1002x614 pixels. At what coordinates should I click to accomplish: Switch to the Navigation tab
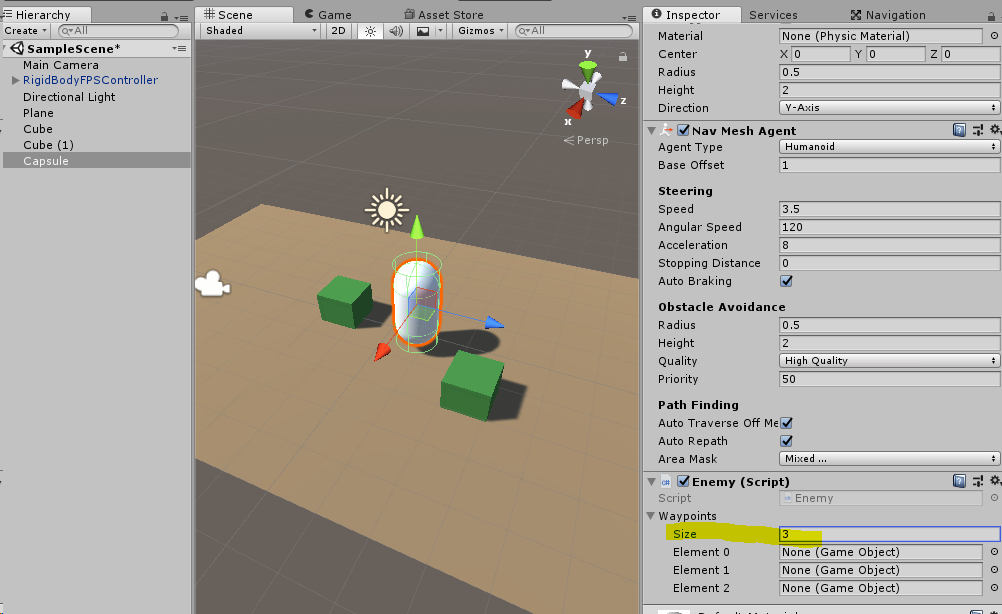(x=887, y=15)
